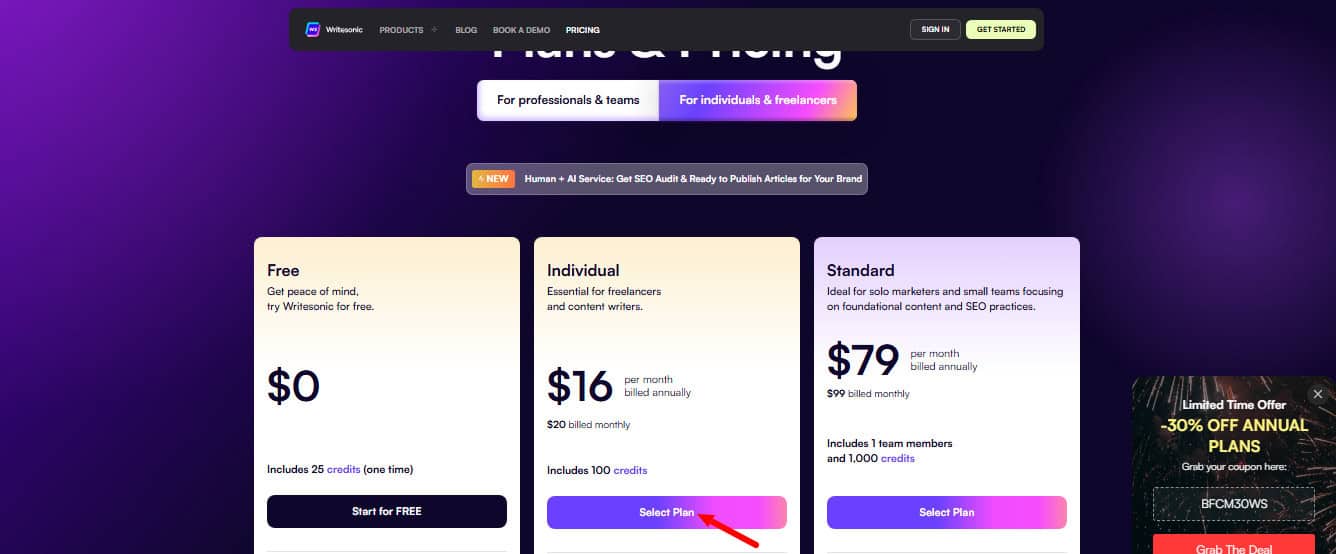The image size is (1336, 554).
Task: Open credits link in Free plan
Action: pyautogui.click(x=343, y=469)
